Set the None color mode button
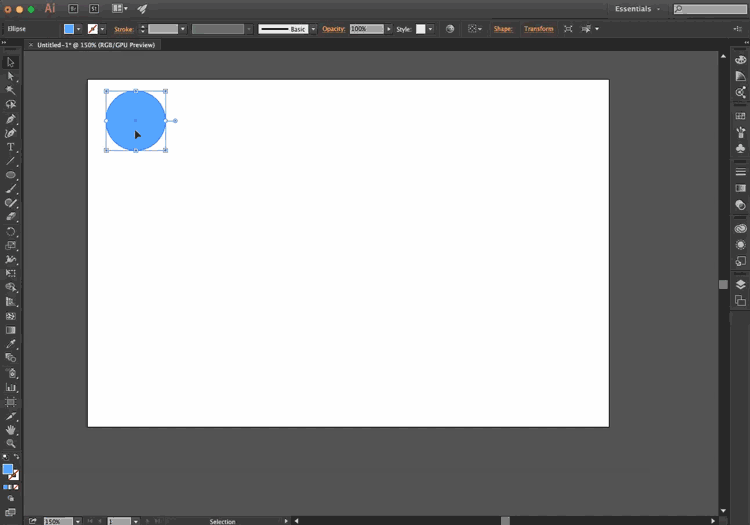The image size is (750, 525). [x=16, y=487]
